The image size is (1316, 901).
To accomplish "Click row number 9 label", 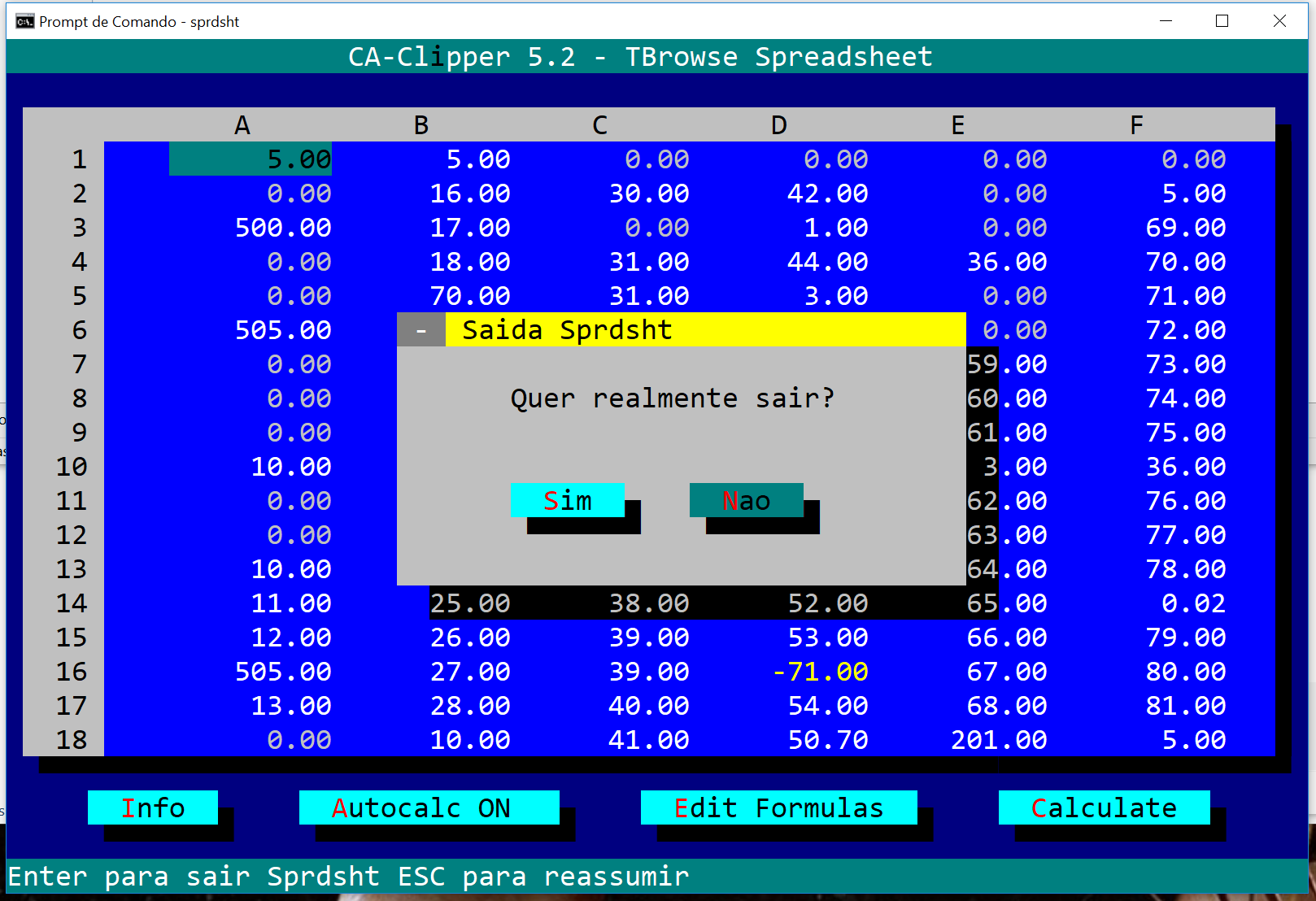I will [x=80, y=432].
